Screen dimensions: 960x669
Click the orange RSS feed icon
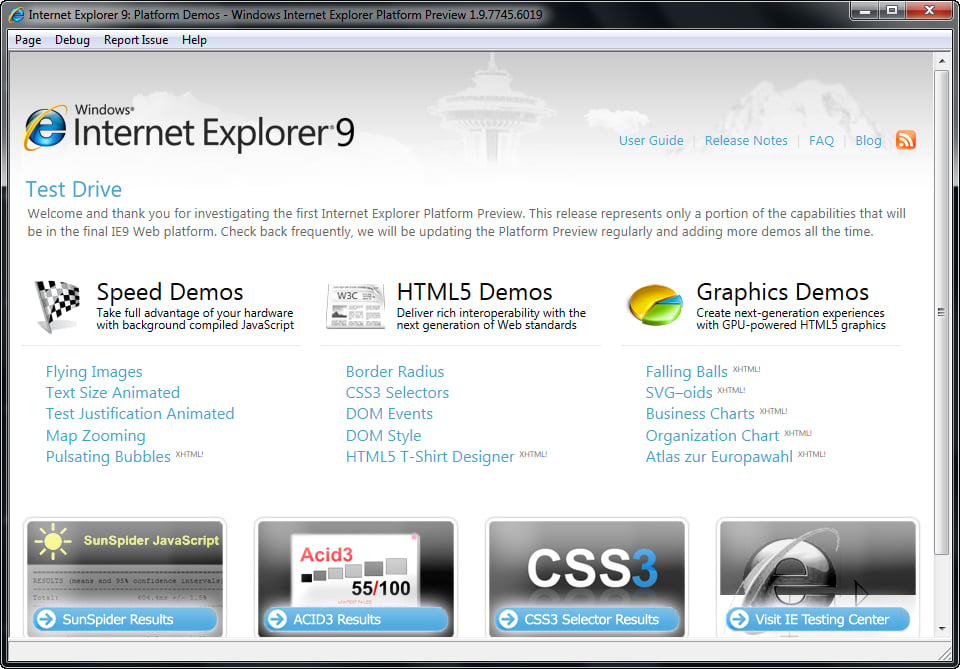906,140
